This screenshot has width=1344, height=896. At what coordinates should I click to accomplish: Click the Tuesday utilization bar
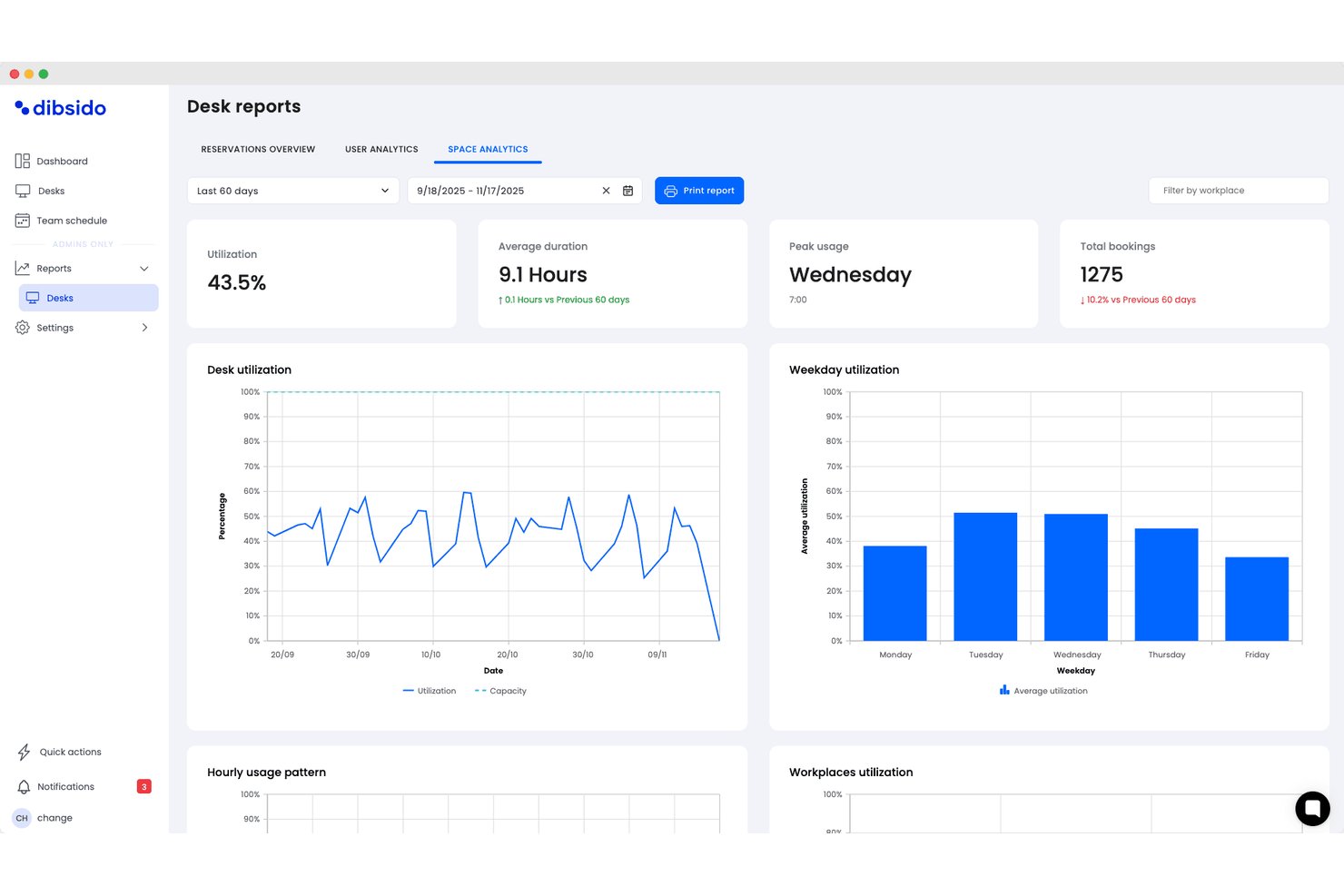pyautogui.click(x=985, y=577)
